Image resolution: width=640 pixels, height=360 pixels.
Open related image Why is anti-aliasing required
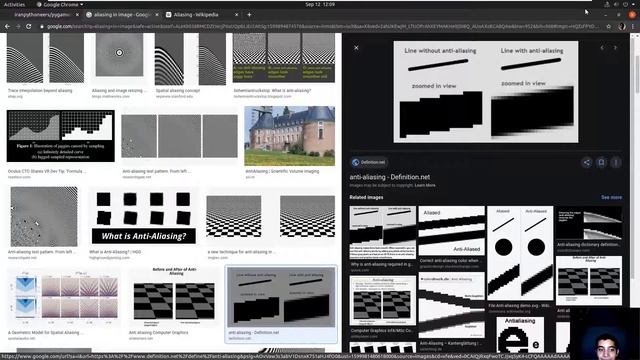(382, 233)
